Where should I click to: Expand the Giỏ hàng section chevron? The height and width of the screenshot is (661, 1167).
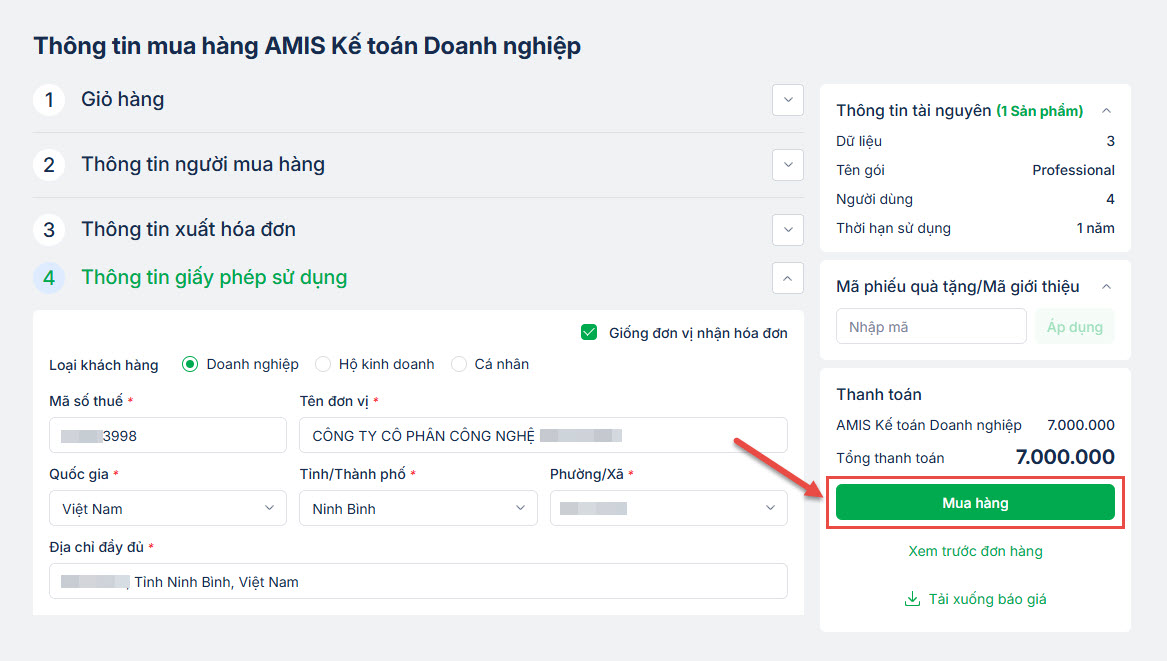point(788,100)
